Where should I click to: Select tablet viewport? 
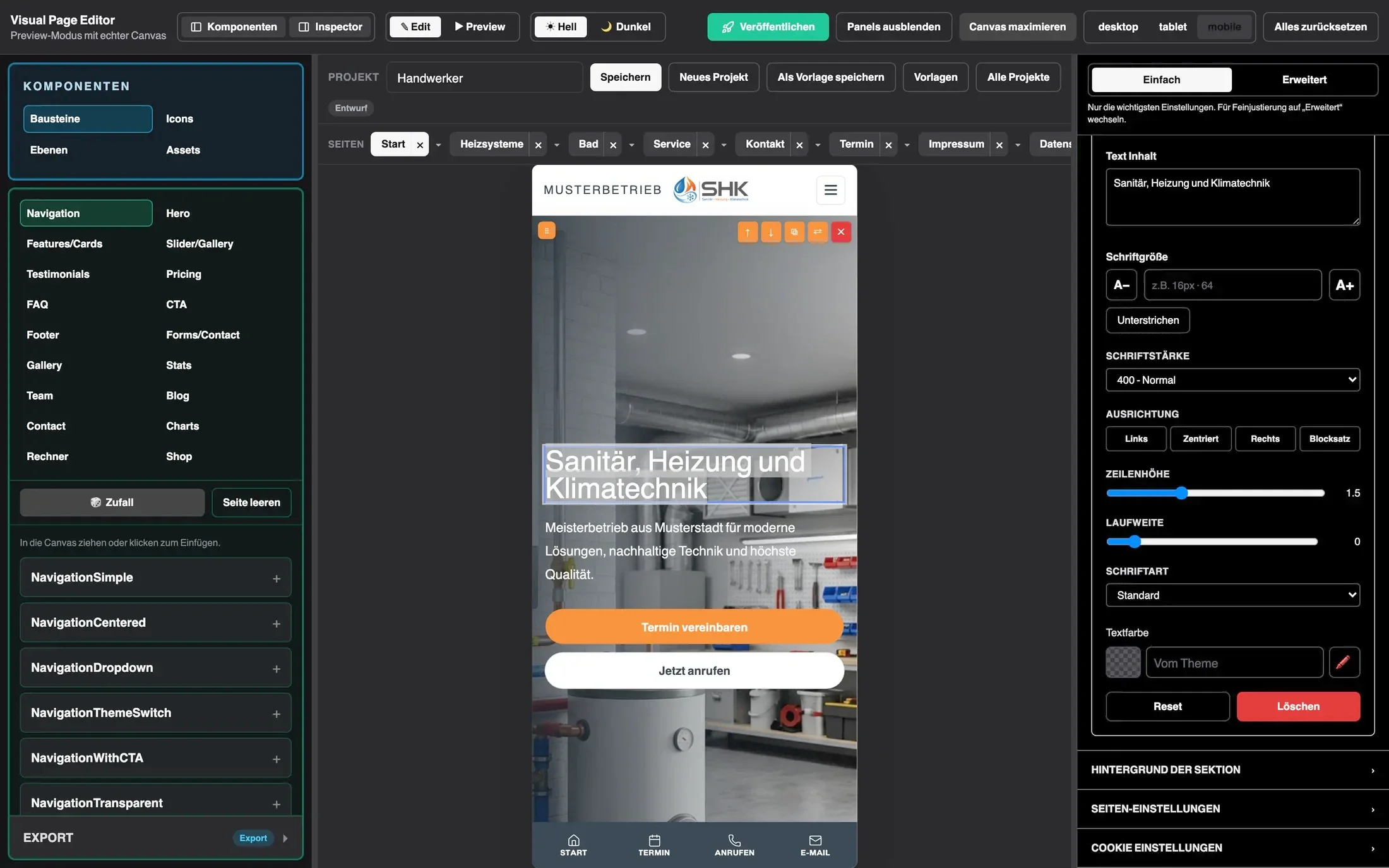click(1172, 27)
